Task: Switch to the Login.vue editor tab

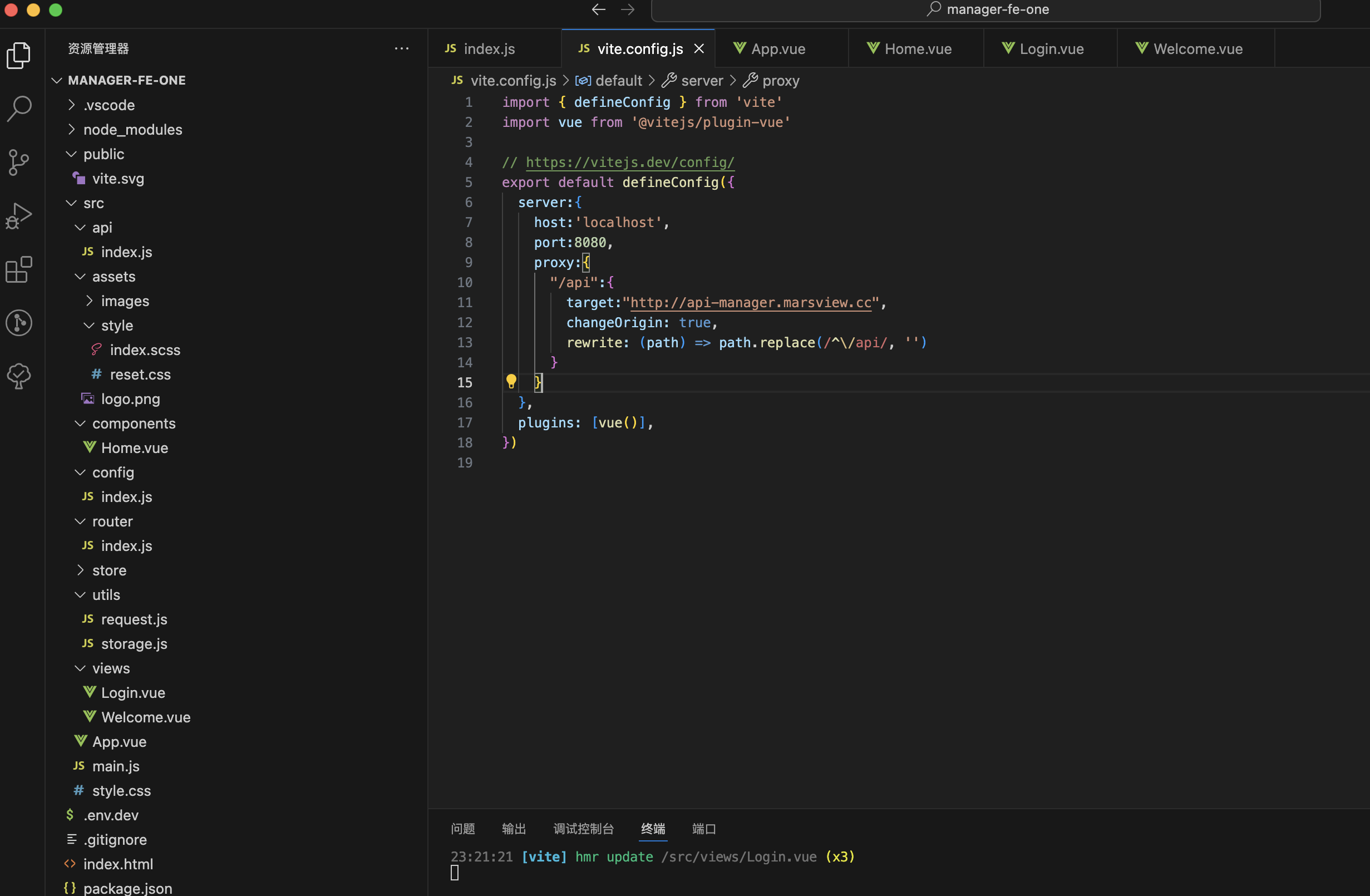Action: [1050, 48]
